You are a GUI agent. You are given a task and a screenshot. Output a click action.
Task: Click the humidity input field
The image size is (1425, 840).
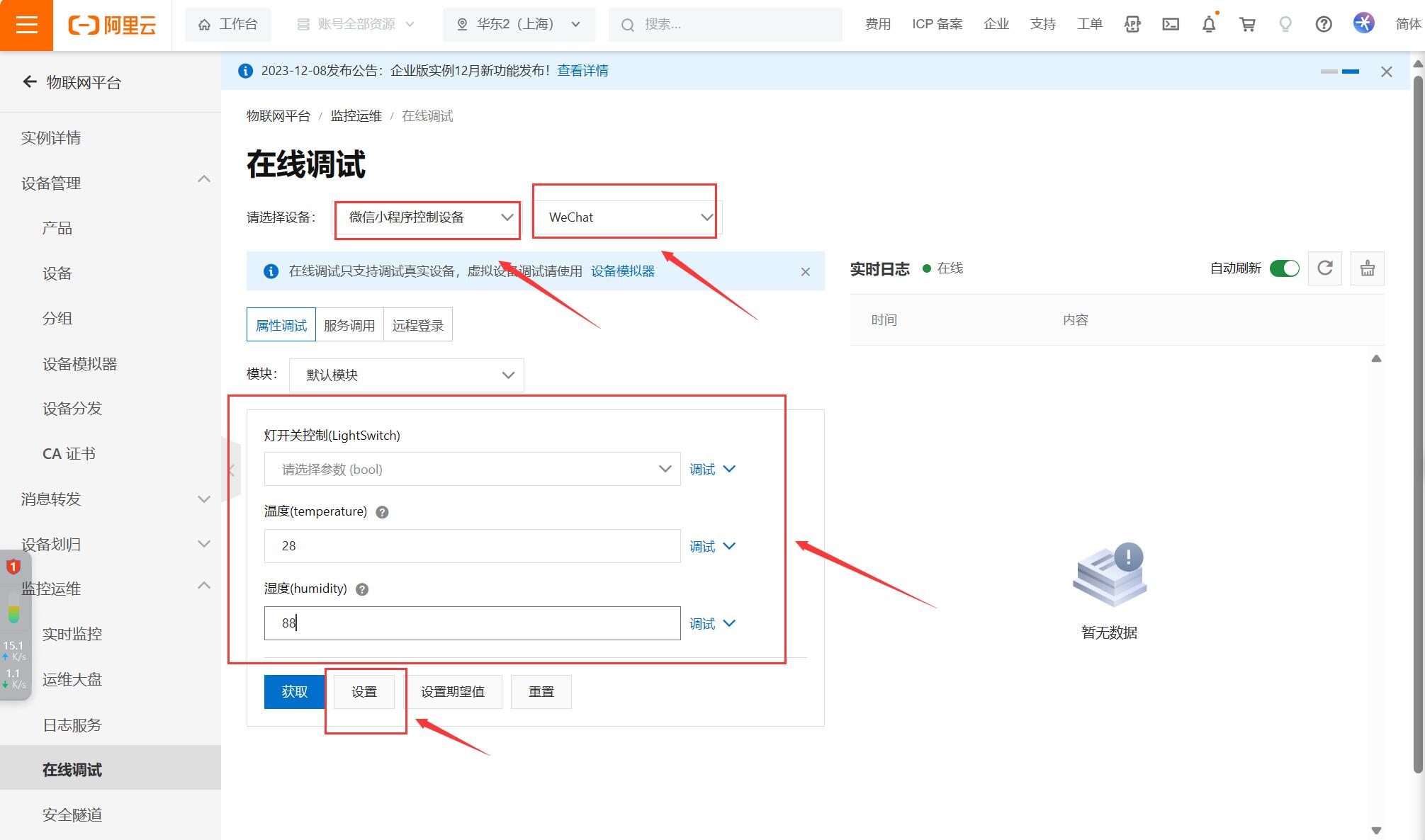tap(471, 623)
